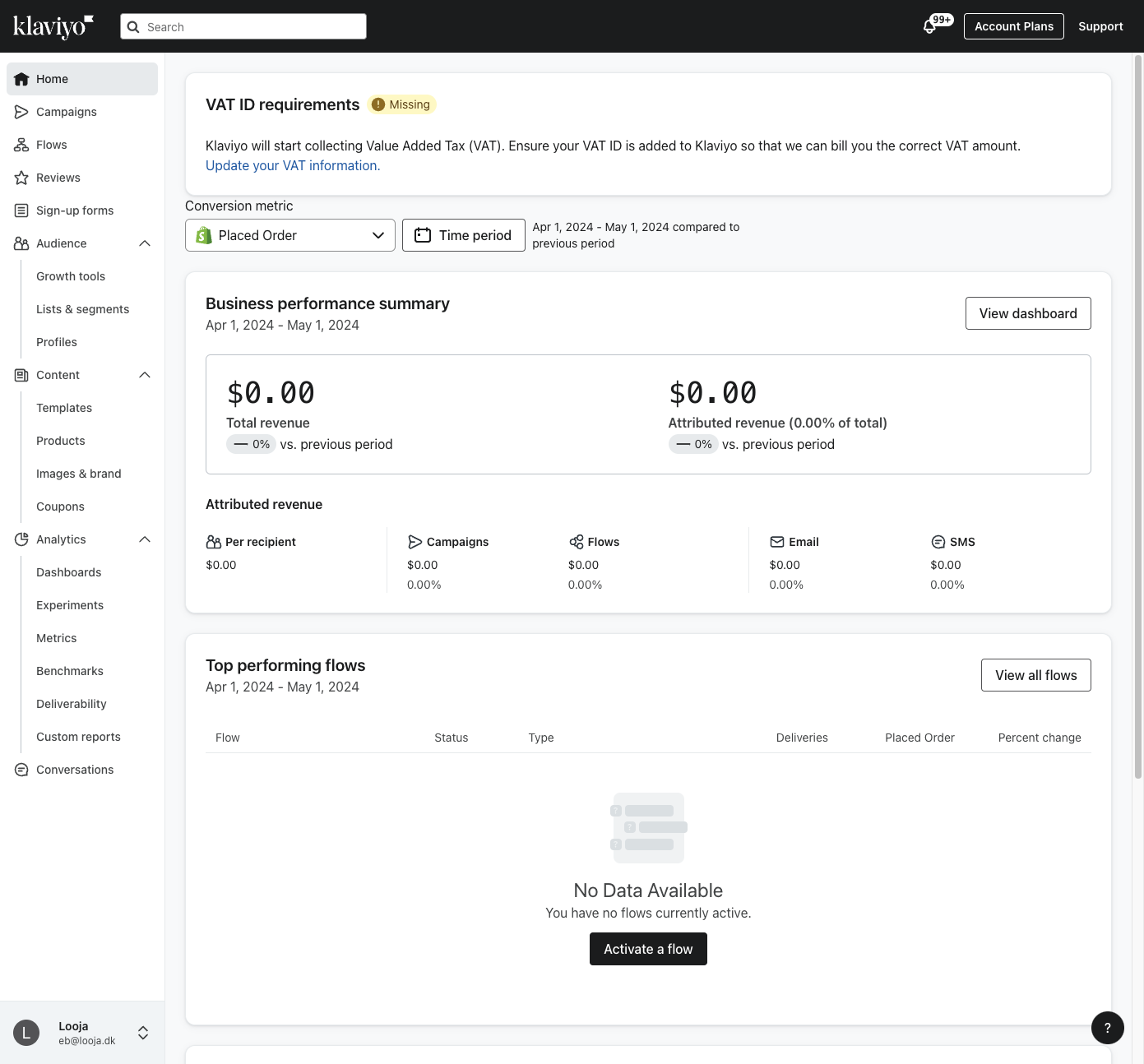Open Growth tools in sidebar
Screen dimensions: 1144x1064
pyautogui.click(x=71, y=276)
